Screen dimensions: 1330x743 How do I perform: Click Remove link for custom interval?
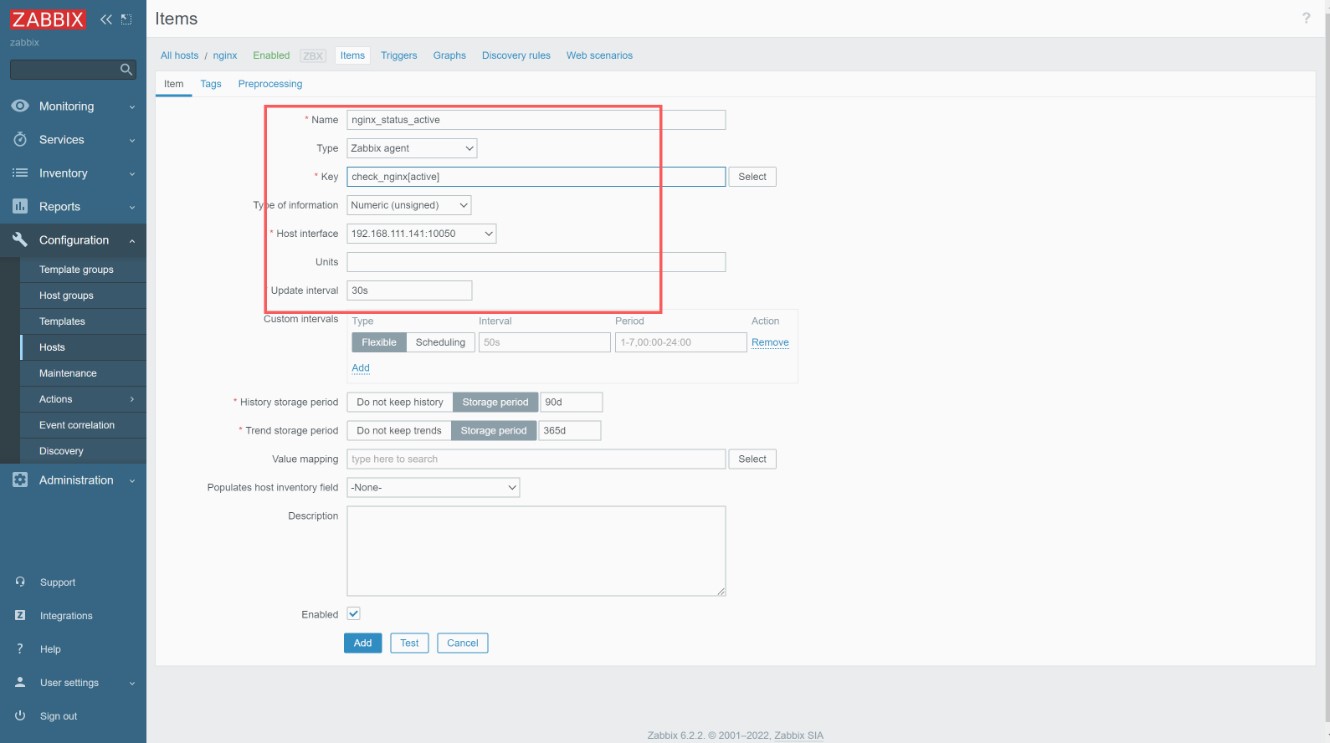(x=770, y=342)
